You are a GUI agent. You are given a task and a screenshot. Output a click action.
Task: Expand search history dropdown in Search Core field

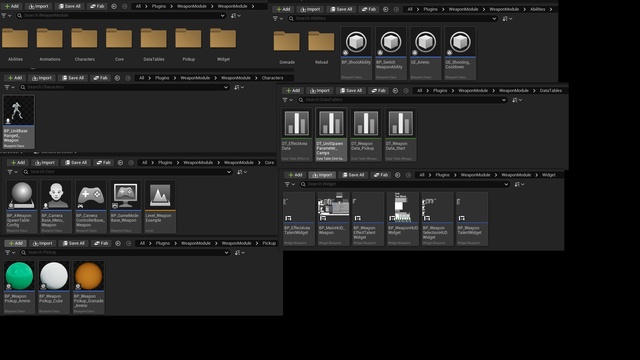coord(229,172)
